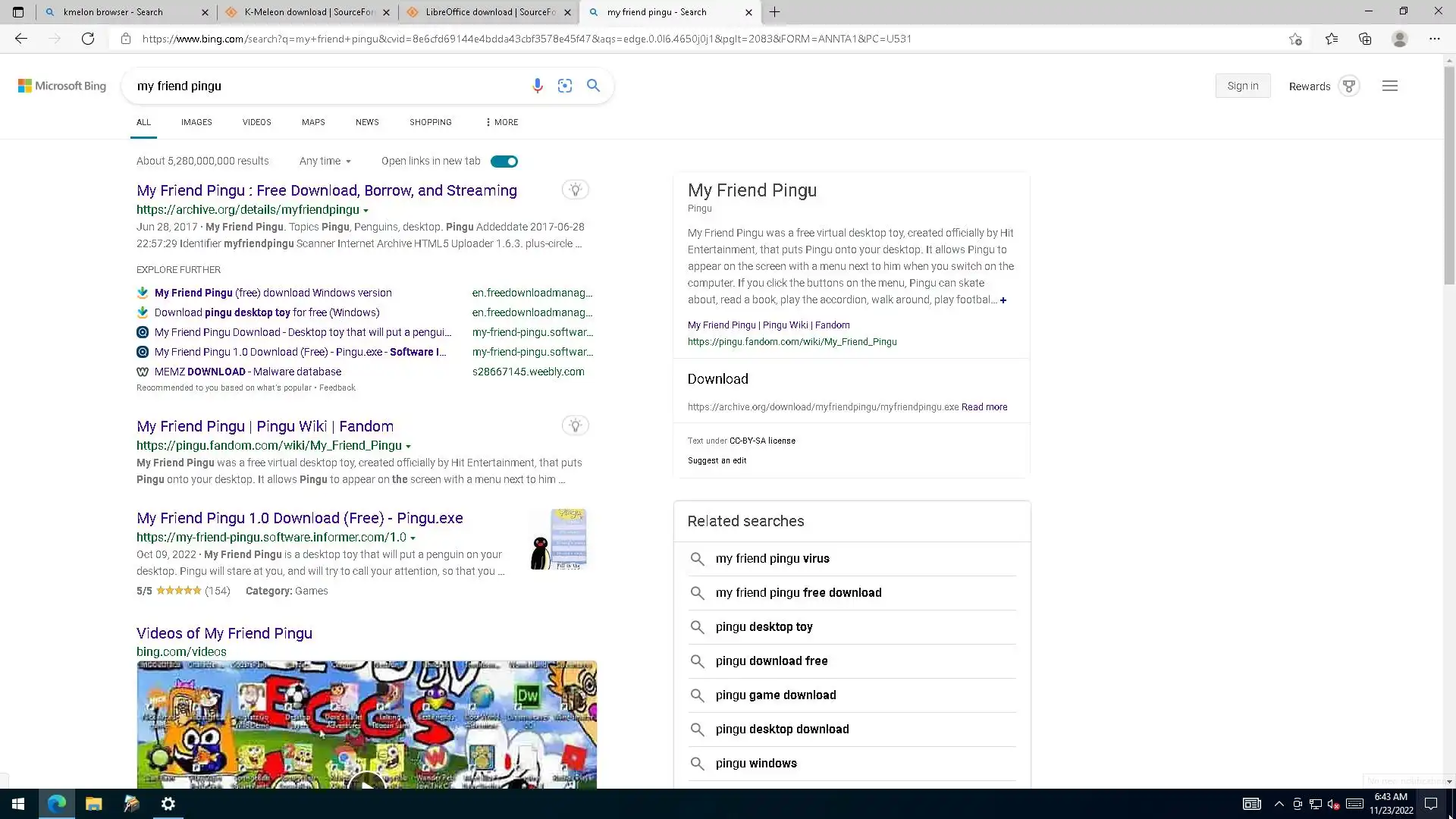Screen dimensions: 1456x819
Task: Expand My Friend Pingu description plus sign
Action: (x=1003, y=300)
